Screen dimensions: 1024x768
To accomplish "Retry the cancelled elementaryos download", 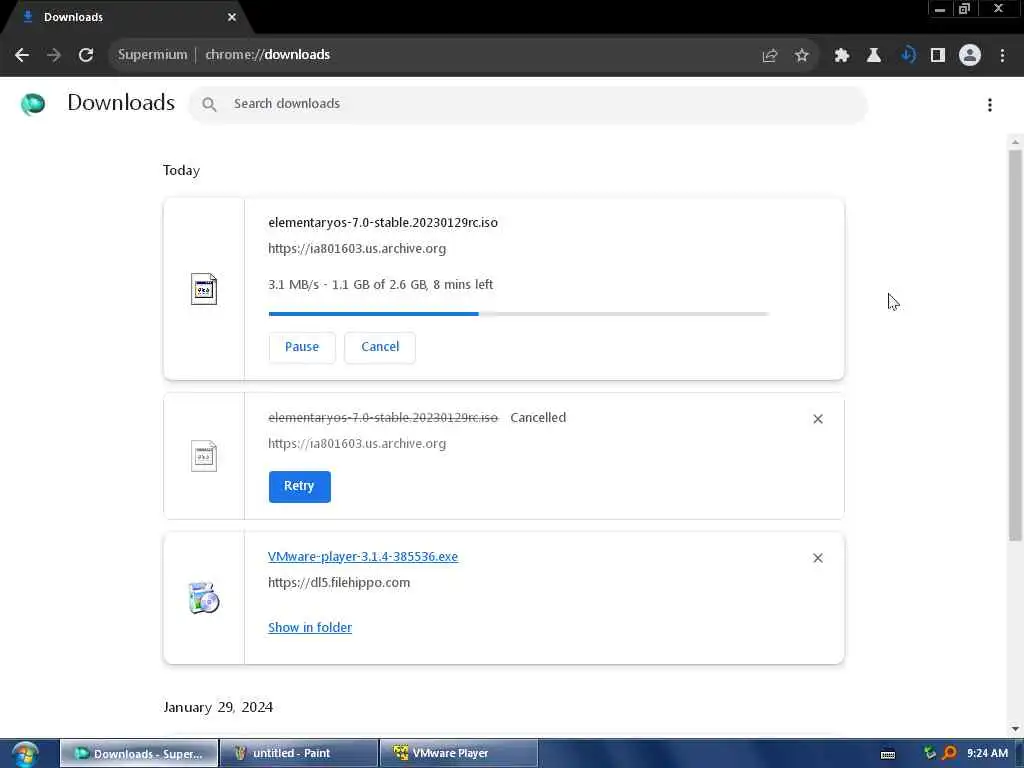I will 299,487.
